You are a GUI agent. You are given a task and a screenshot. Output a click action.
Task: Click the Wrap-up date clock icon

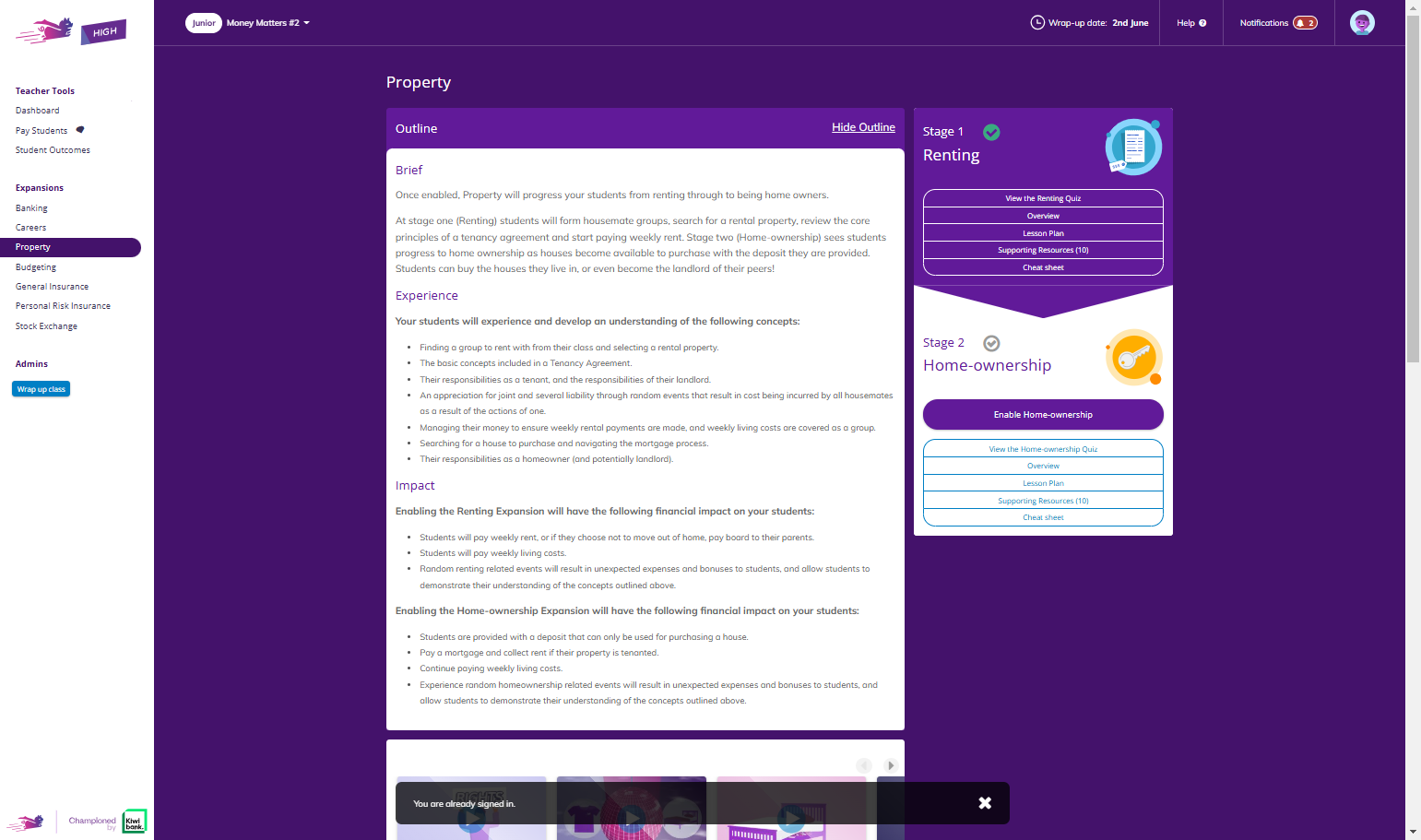pos(1037,23)
